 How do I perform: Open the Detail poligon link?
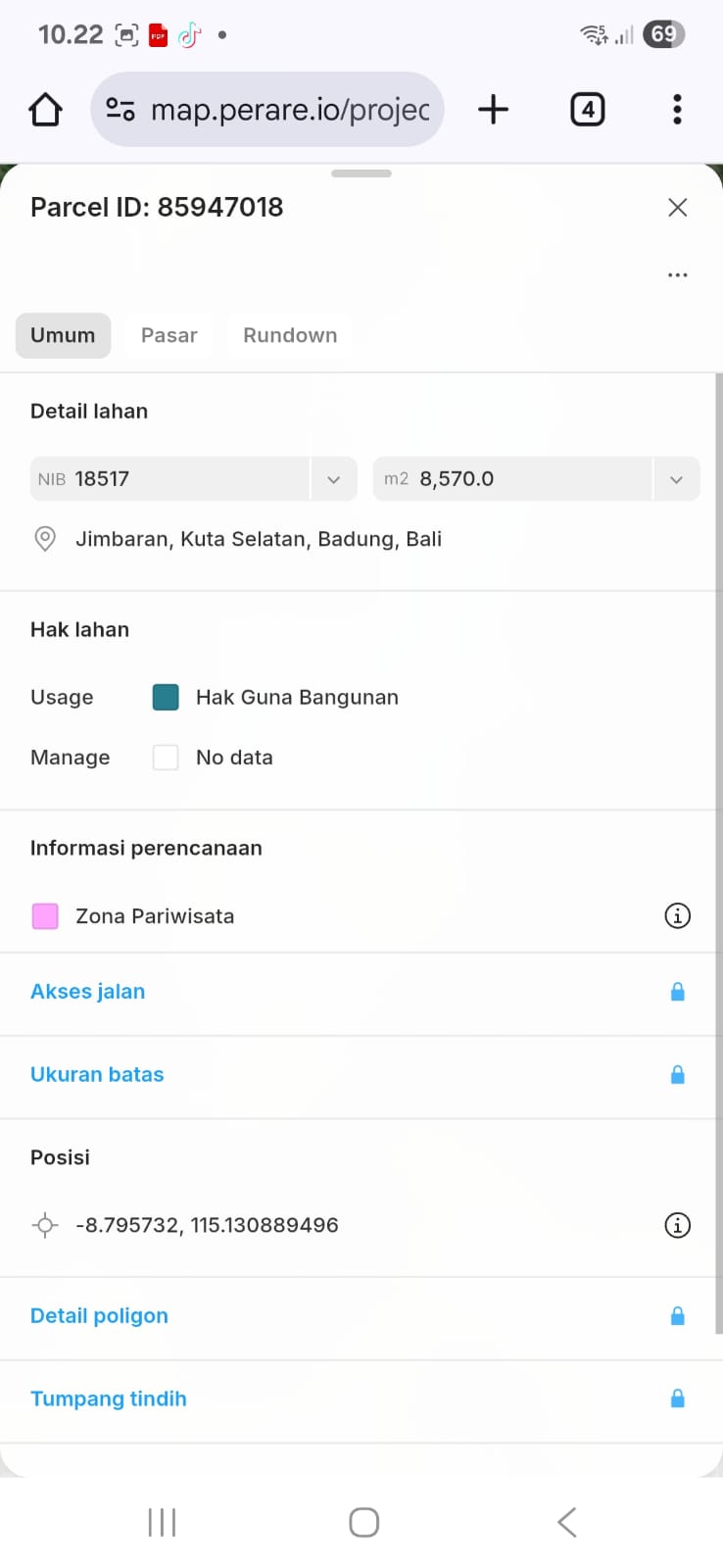tap(99, 1315)
